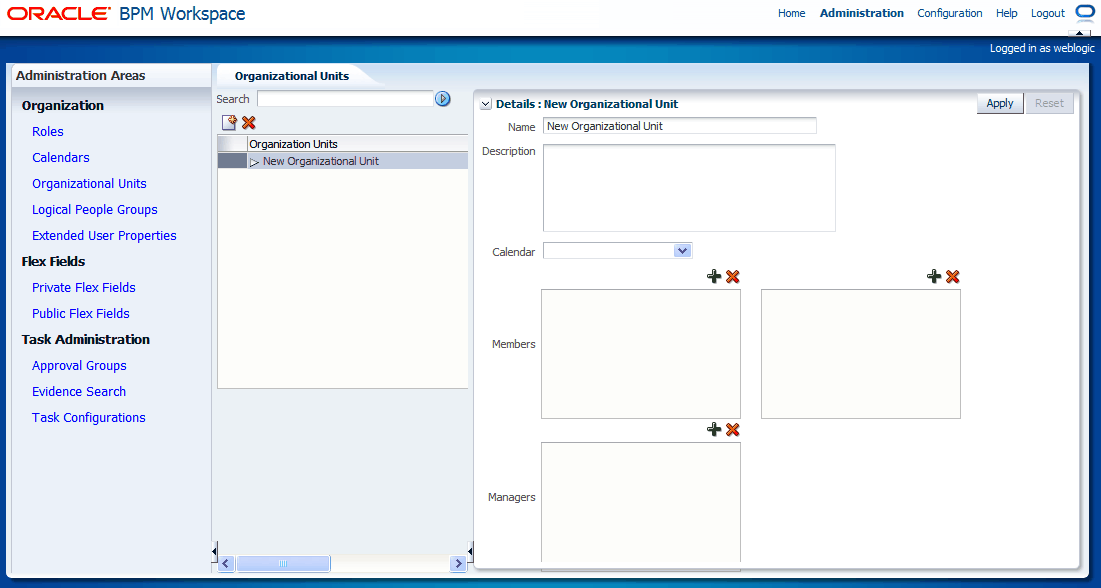Click into the Search input field

pos(345,99)
